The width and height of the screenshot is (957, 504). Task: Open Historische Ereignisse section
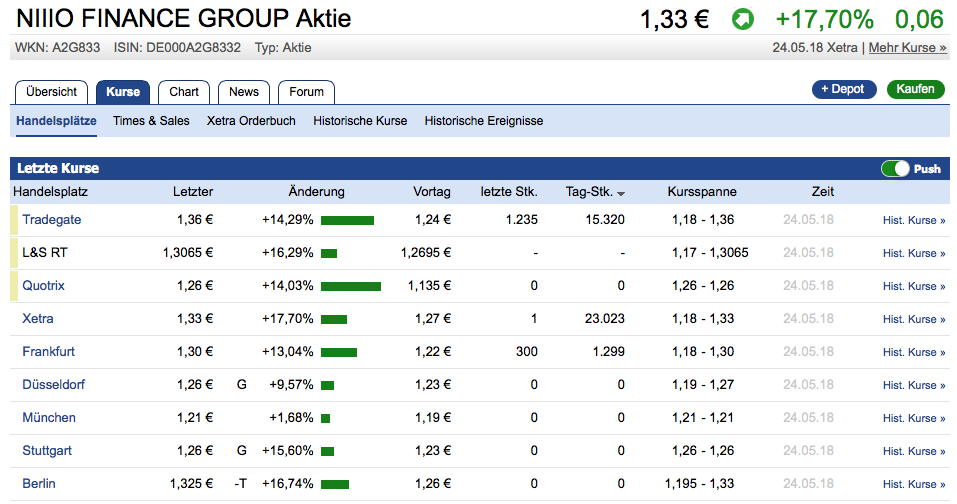click(x=484, y=121)
